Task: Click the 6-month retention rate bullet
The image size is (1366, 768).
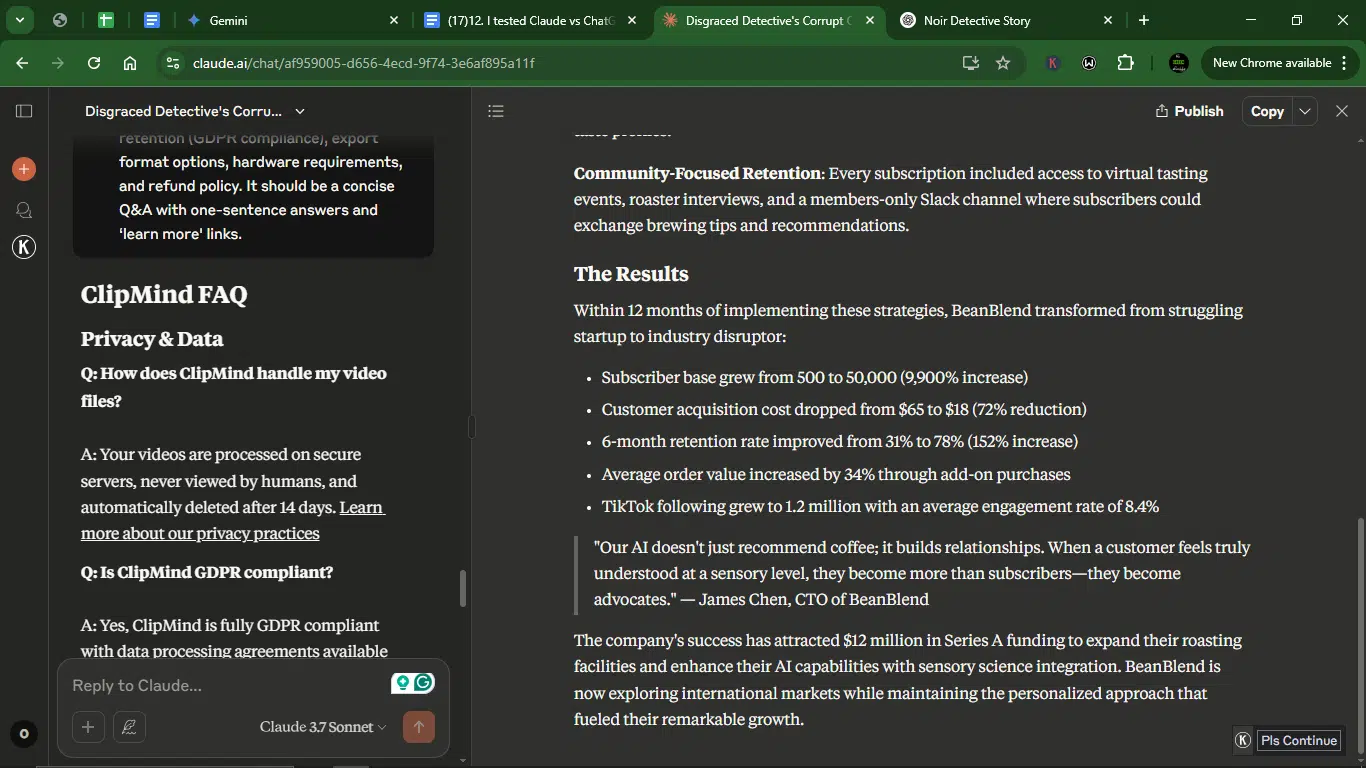Action: click(840, 441)
